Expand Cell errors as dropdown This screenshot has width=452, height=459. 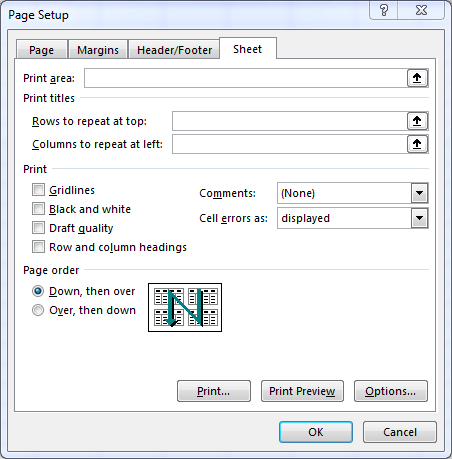419,218
